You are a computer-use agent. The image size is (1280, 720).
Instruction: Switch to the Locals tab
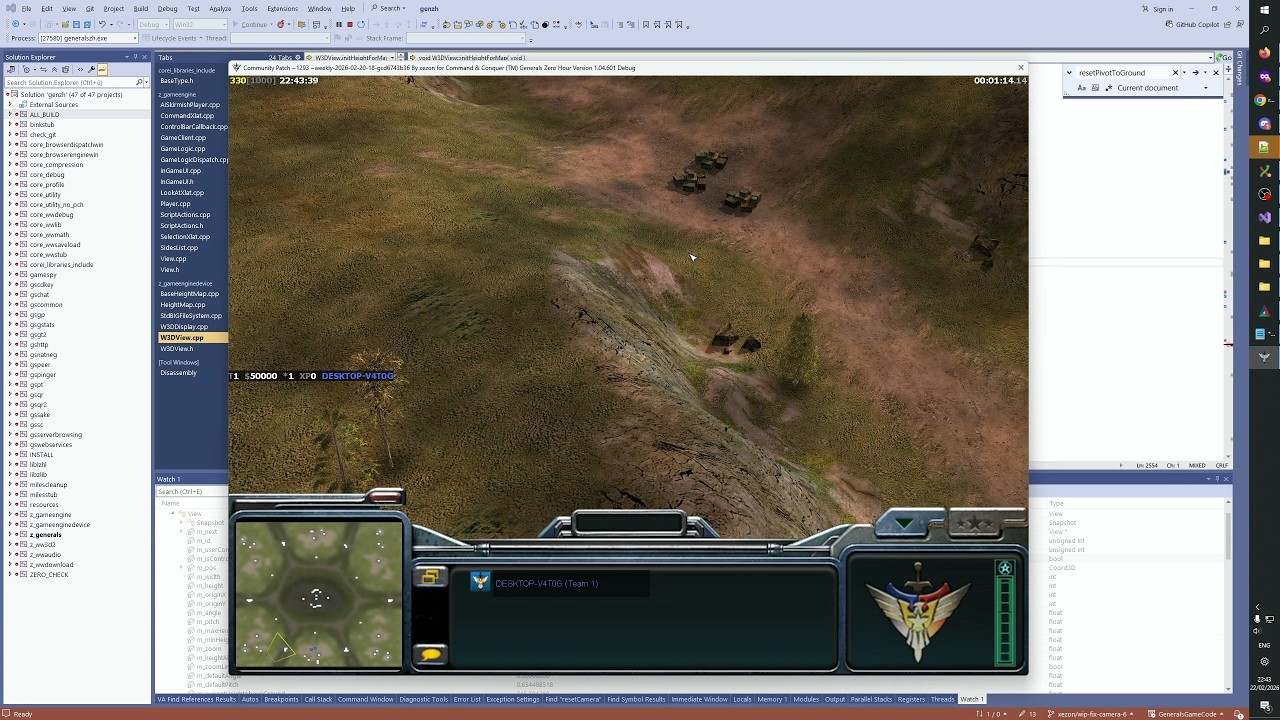(742, 699)
